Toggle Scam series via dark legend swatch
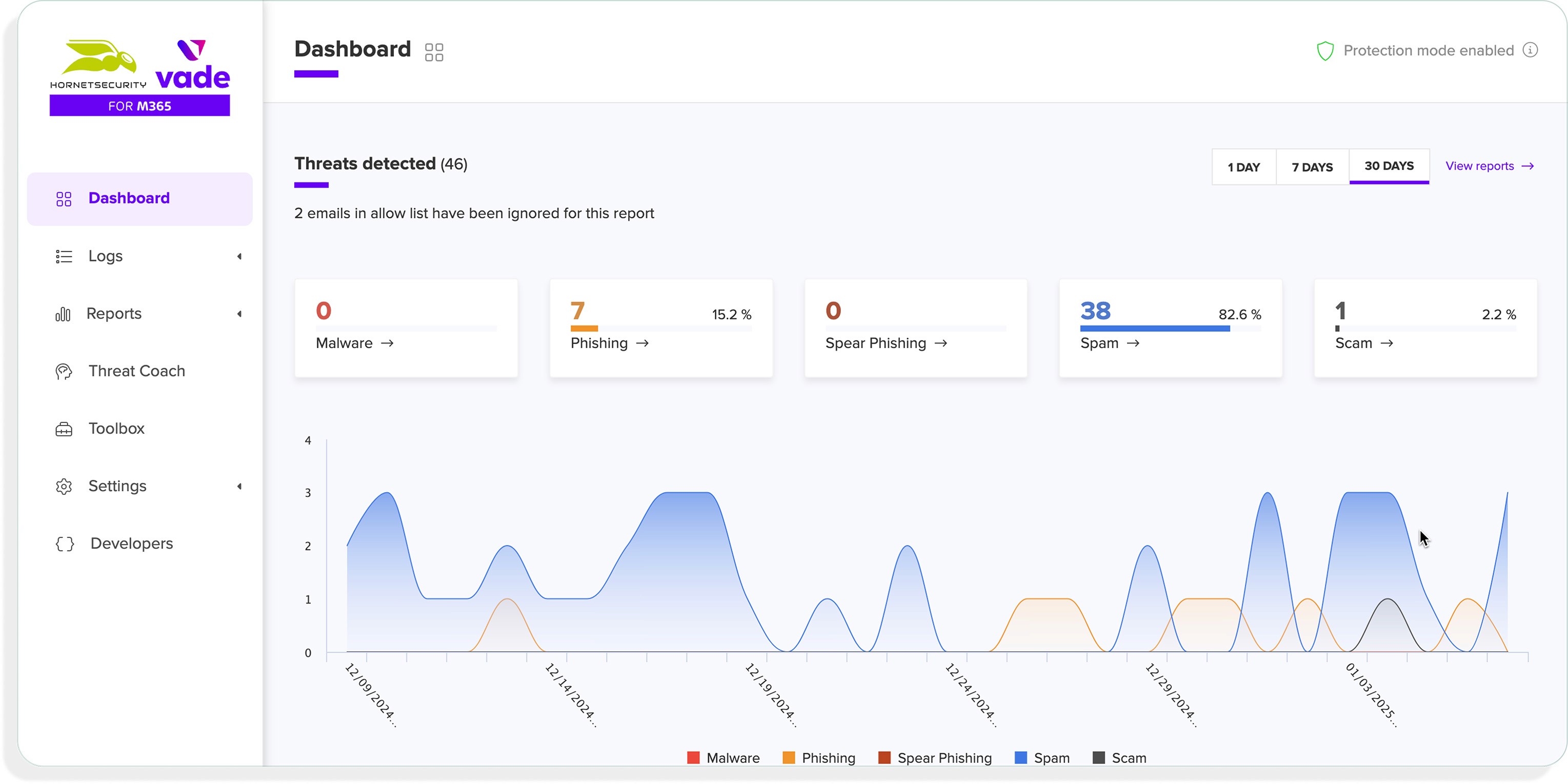Image resolution: width=1568 pixels, height=784 pixels. tap(1099, 758)
